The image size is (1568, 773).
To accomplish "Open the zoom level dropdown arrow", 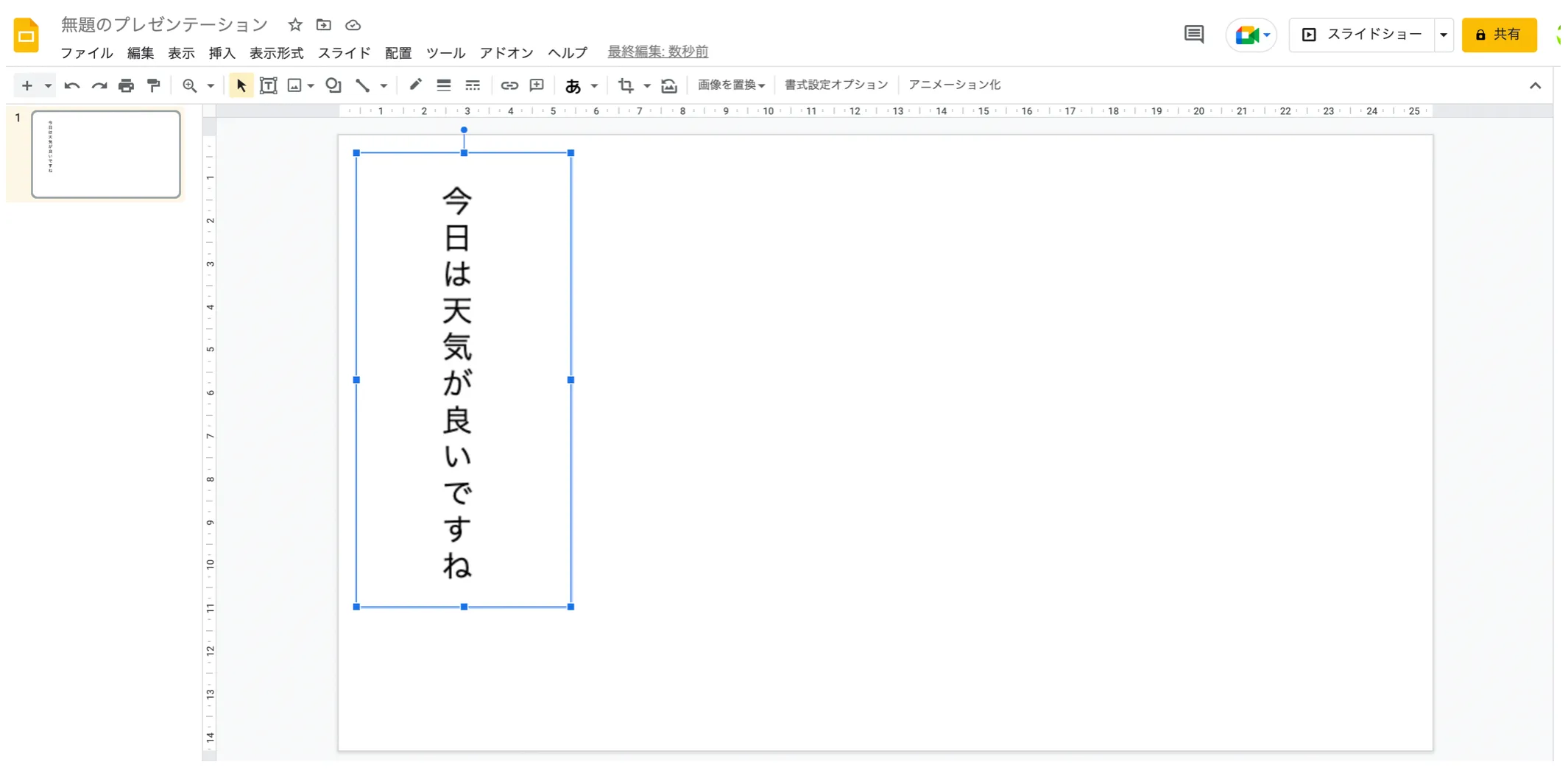I will 211,86.
